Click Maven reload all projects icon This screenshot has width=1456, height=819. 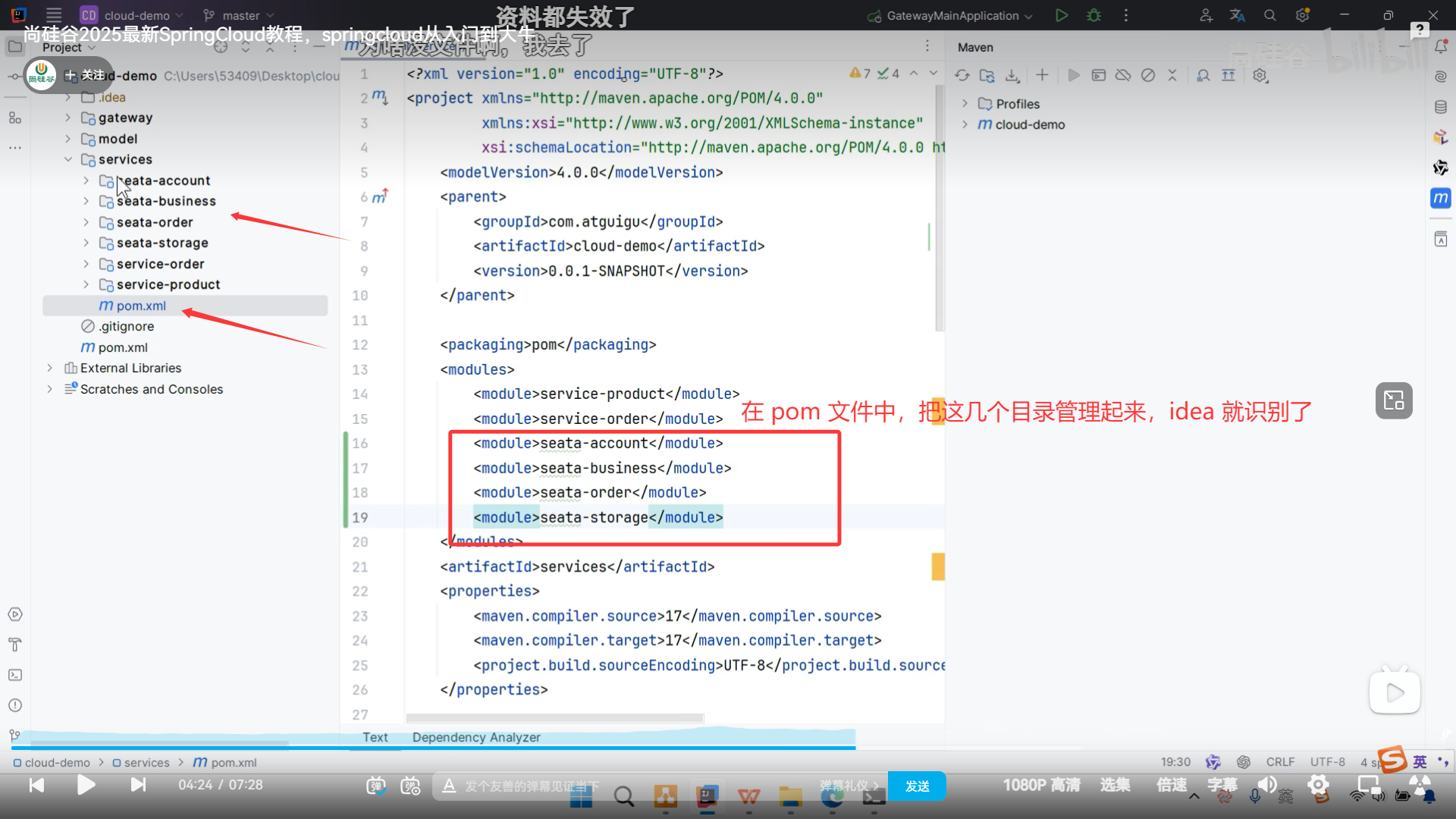point(962,75)
